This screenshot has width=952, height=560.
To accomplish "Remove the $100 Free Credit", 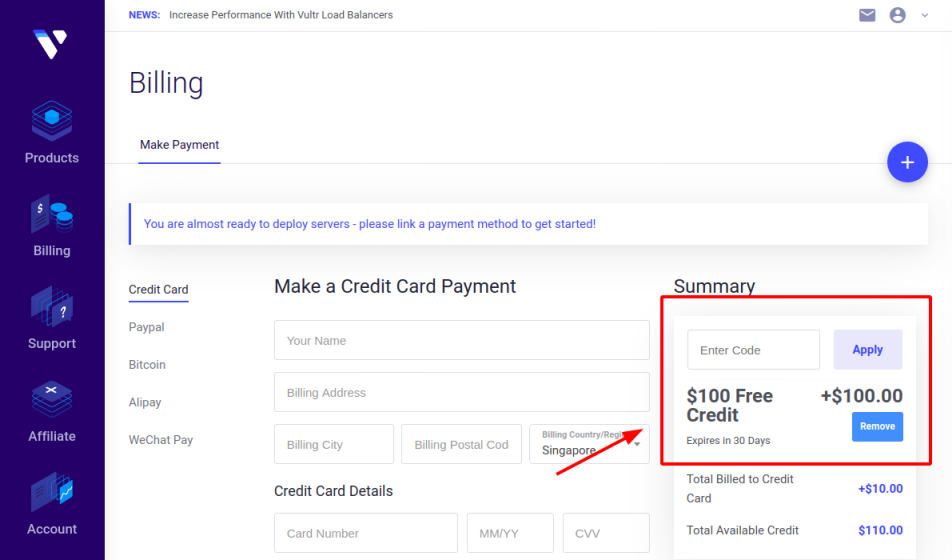I will [877, 426].
